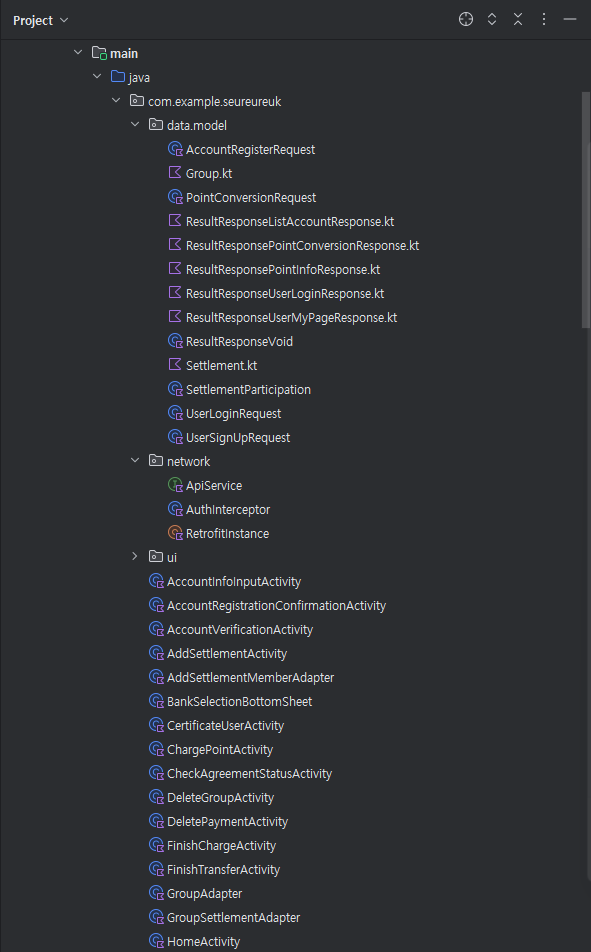
Task: Click the AuthInterceptor class icon
Action: tap(176, 509)
